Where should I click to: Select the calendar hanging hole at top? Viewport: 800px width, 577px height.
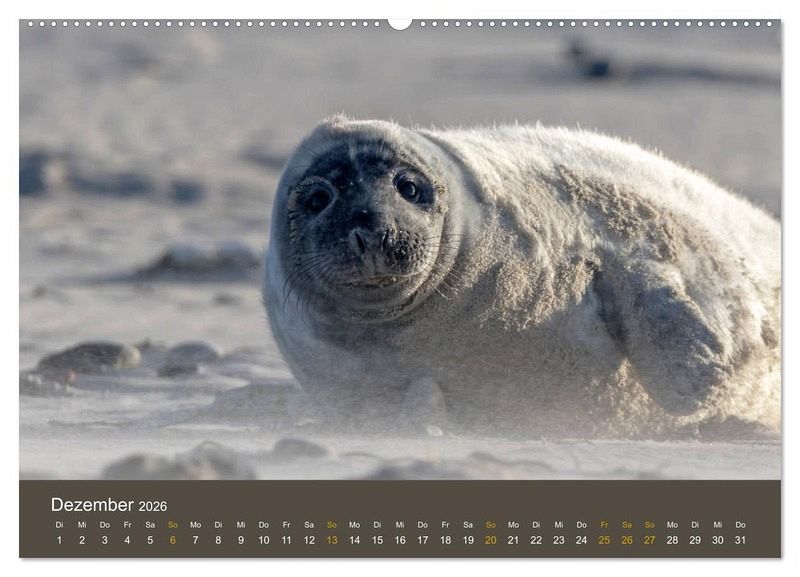(400, 22)
